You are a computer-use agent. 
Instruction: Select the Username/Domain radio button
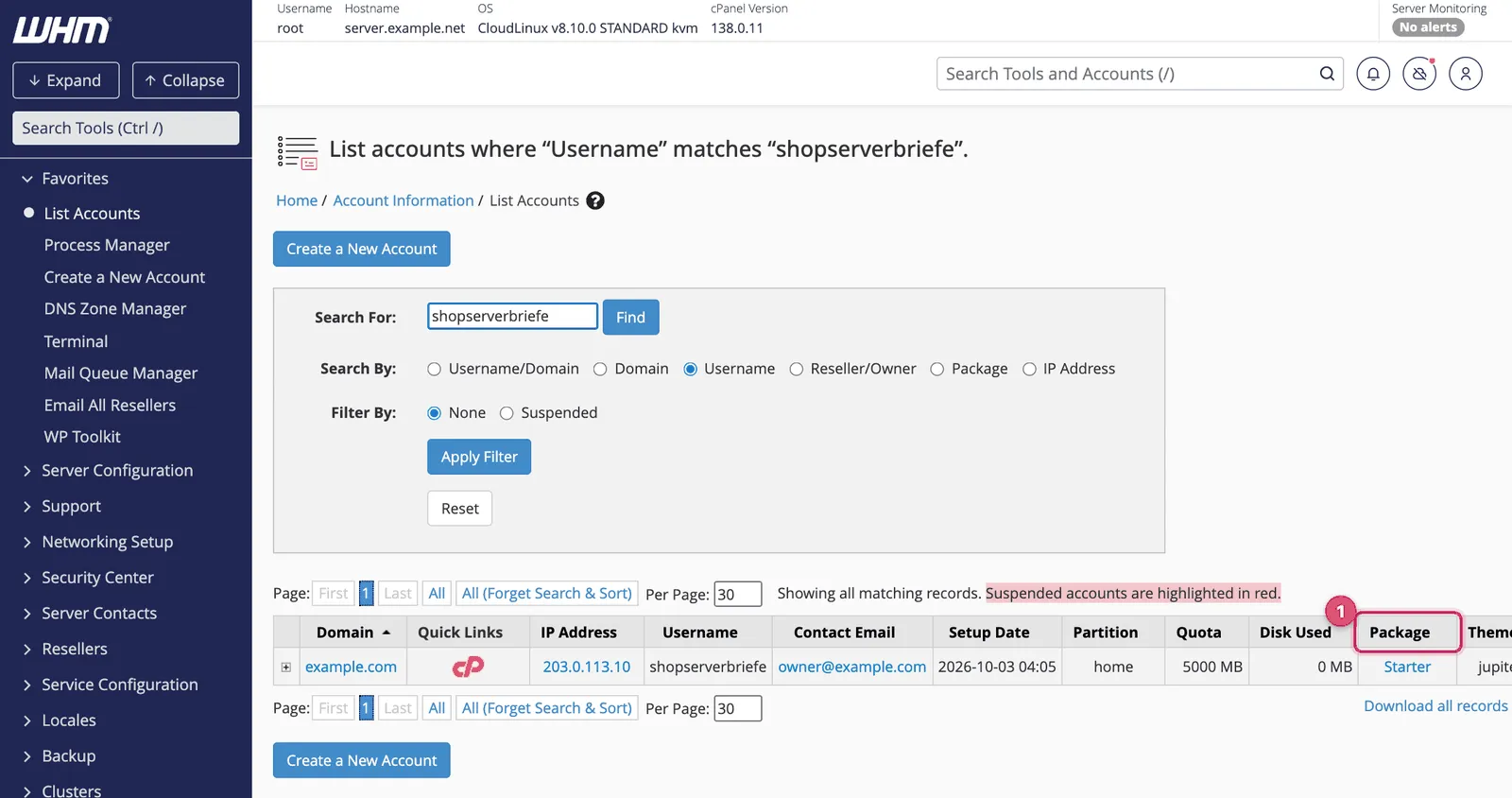click(x=434, y=370)
